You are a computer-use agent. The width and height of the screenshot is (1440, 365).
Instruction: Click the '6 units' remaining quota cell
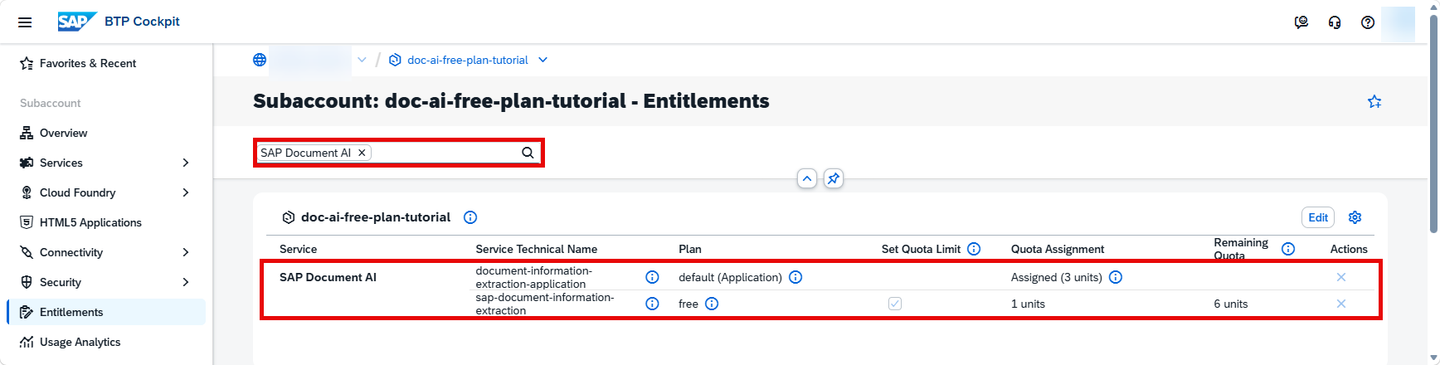tap(1231, 304)
